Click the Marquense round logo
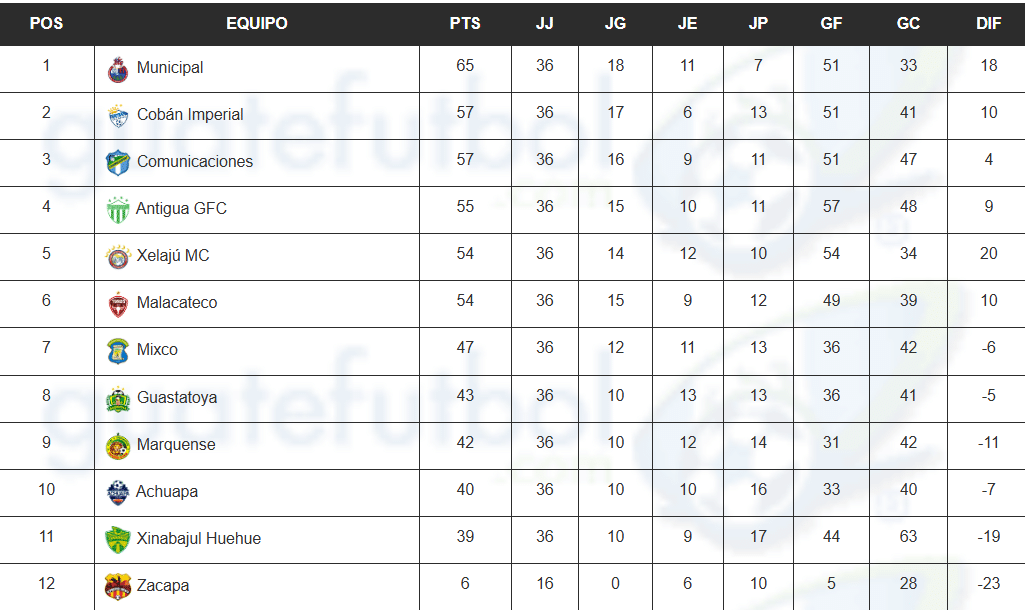This screenshot has height=610, width=1025. 118,447
